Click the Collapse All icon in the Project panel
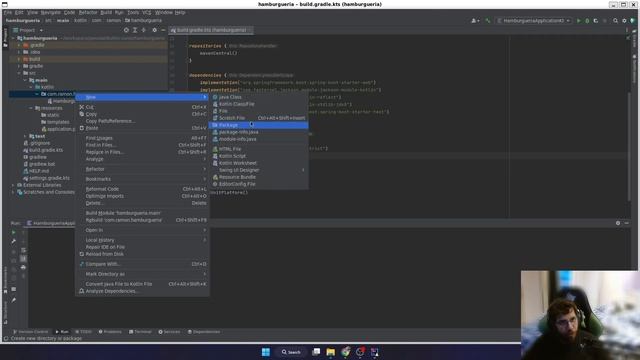This screenshot has height=360, width=640. 144,30
